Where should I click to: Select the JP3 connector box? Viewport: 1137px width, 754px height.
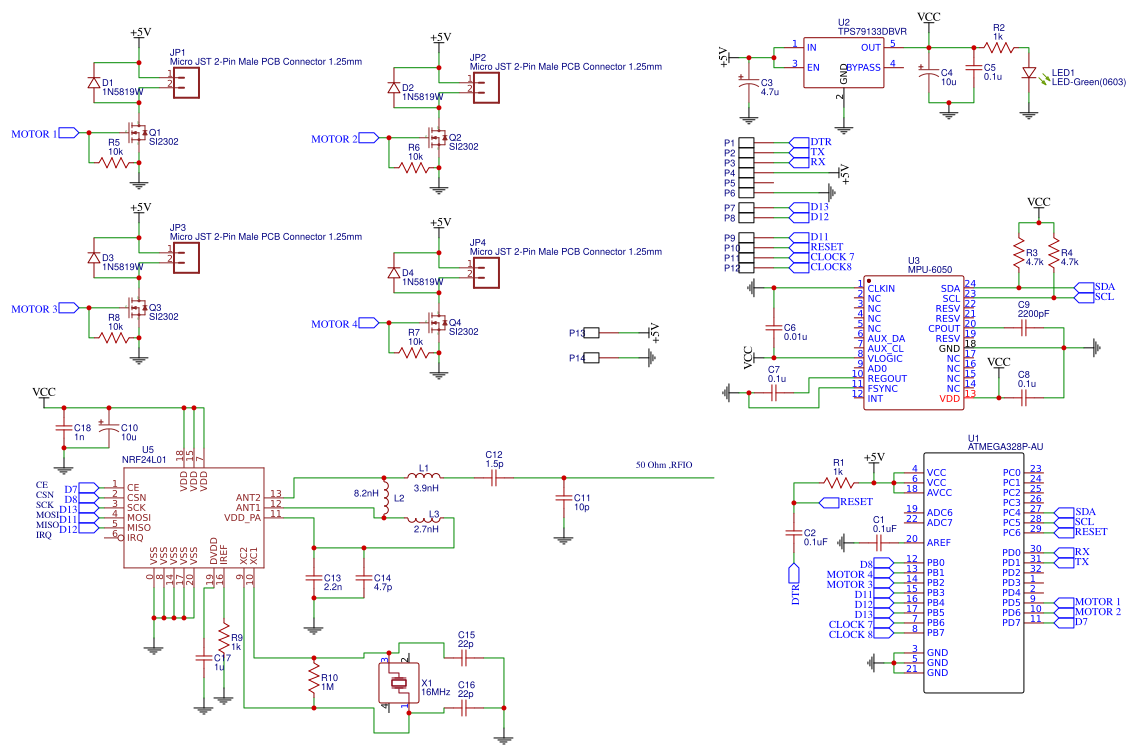pos(186,257)
